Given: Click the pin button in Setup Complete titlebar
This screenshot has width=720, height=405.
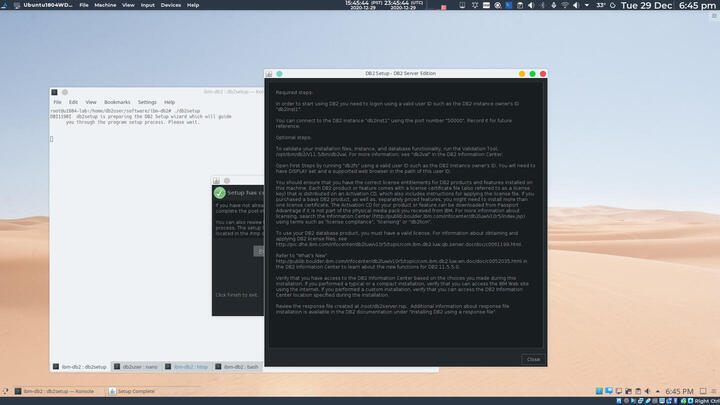Looking at the screenshot, I should click(227, 180).
